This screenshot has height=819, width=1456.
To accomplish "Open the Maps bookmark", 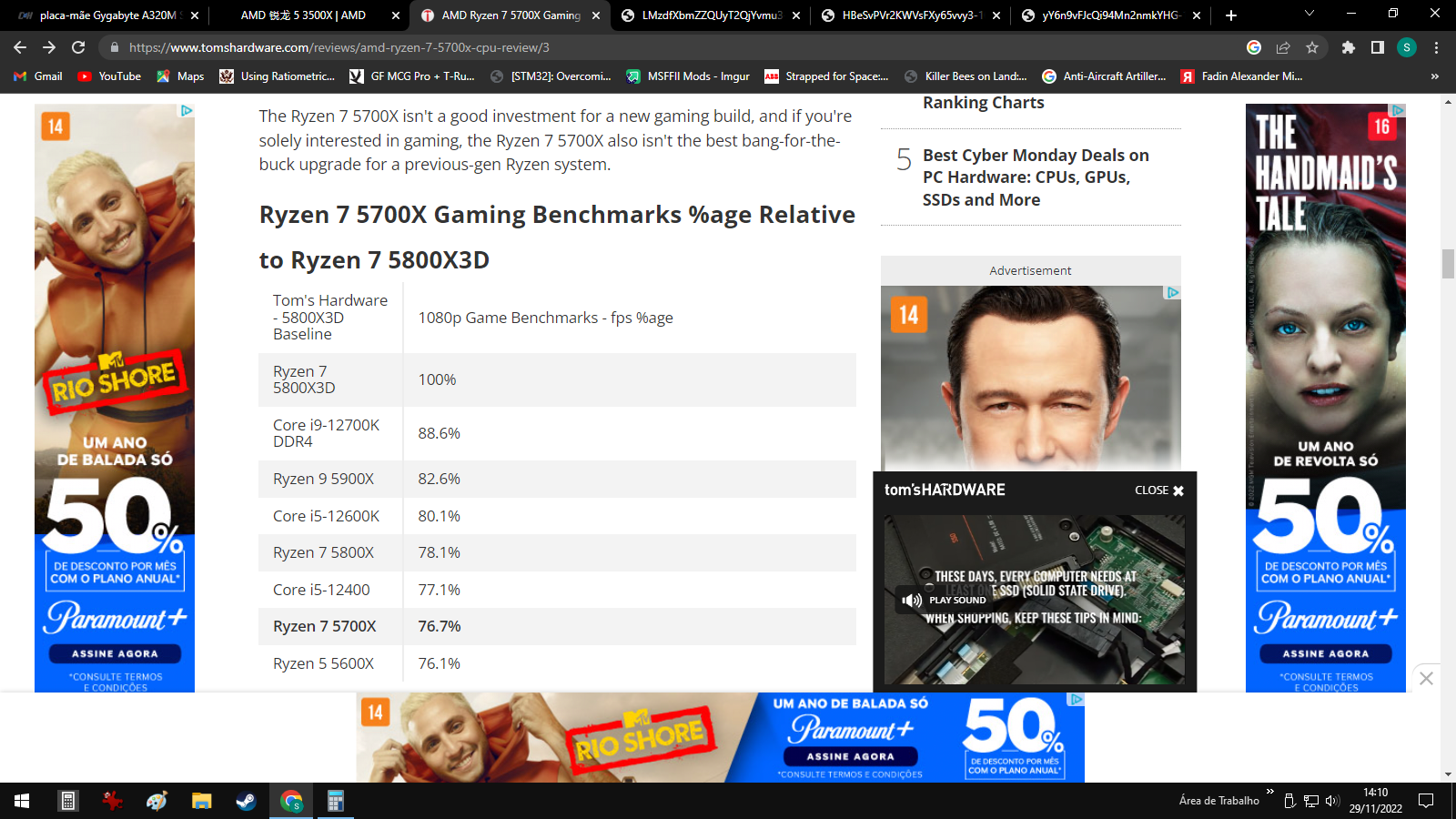I will pyautogui.click(x=180, y=76).
